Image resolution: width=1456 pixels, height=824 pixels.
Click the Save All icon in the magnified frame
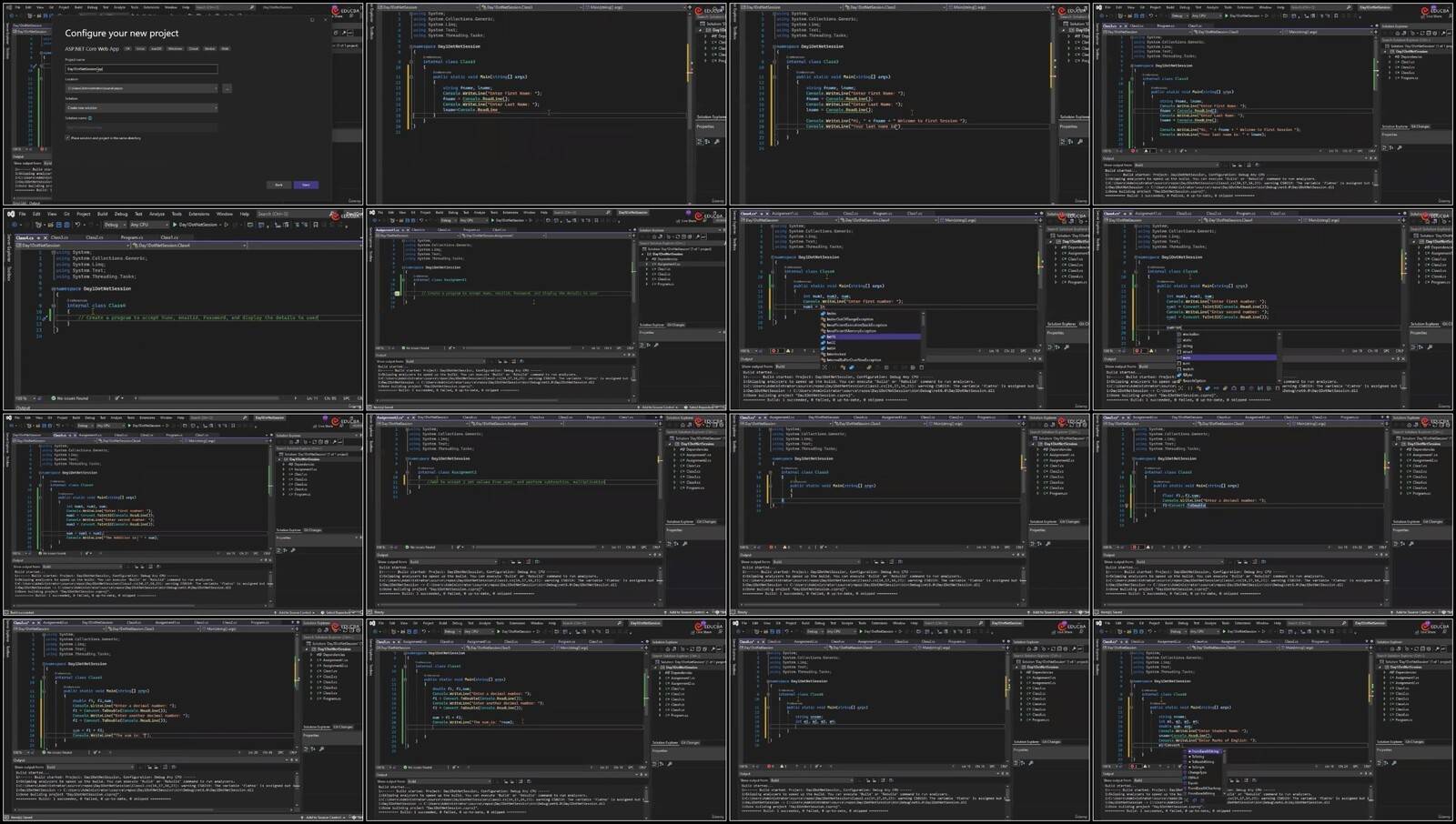click(x=67, y=225)
